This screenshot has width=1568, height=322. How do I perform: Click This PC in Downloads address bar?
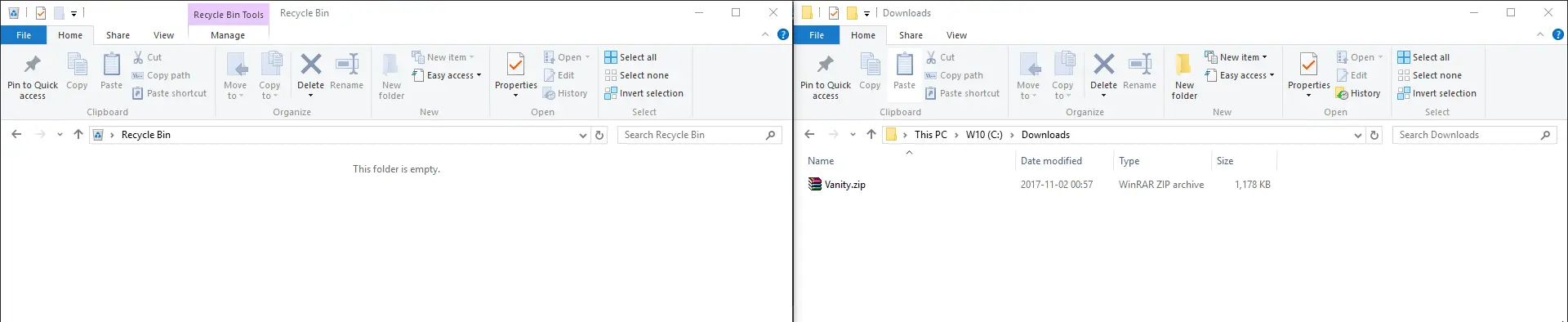click(930, 135)
